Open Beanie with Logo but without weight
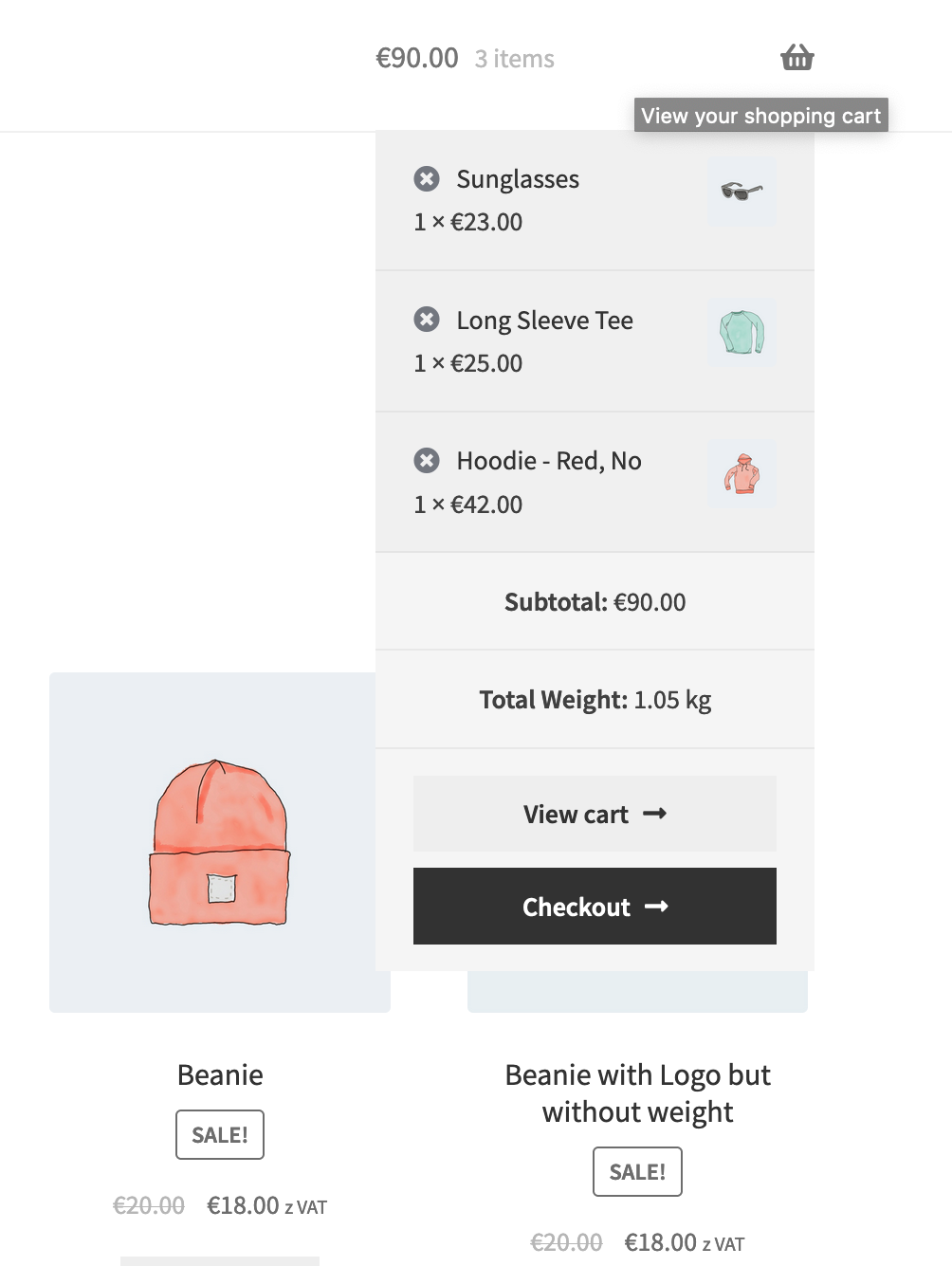This screenshot has width=952, height=1266. pyautogui.click(x=637, y=1092)
